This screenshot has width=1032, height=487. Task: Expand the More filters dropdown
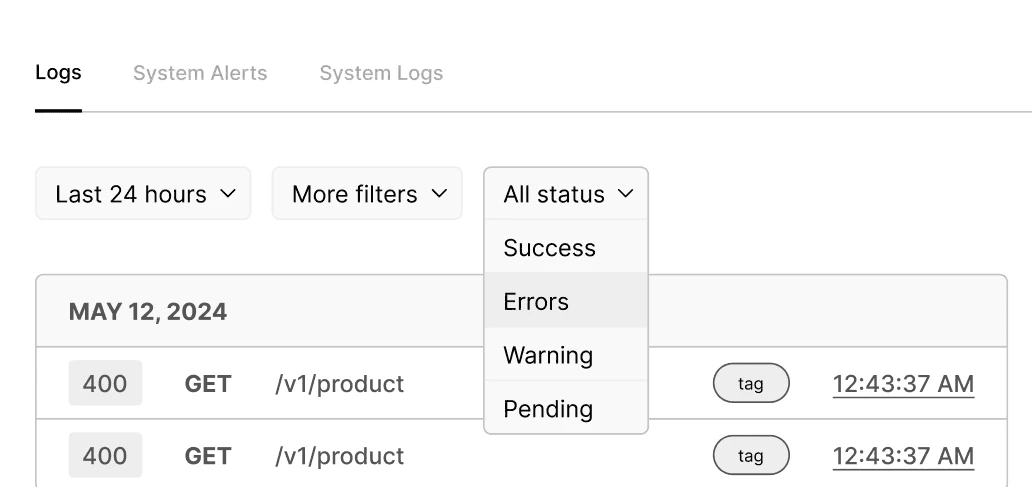367,194
